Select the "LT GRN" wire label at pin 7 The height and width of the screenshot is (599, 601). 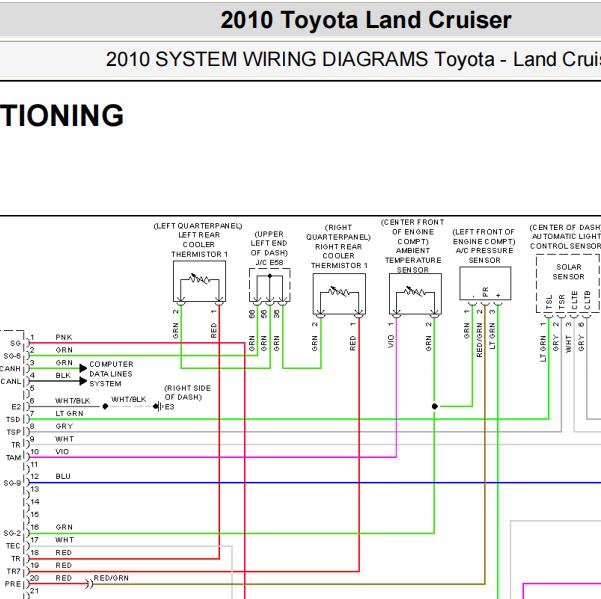tap(69, 414)
